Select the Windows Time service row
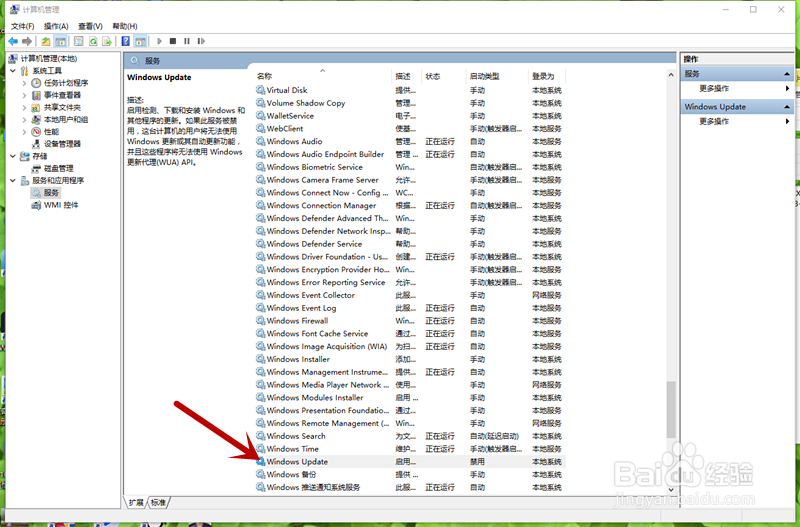 pyautogui.click(x=410, y=449)
